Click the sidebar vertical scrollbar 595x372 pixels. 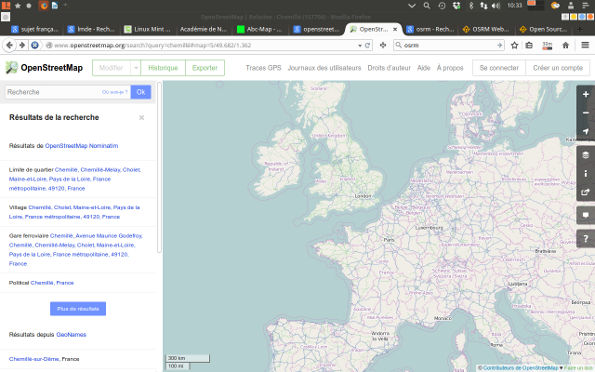159,167
